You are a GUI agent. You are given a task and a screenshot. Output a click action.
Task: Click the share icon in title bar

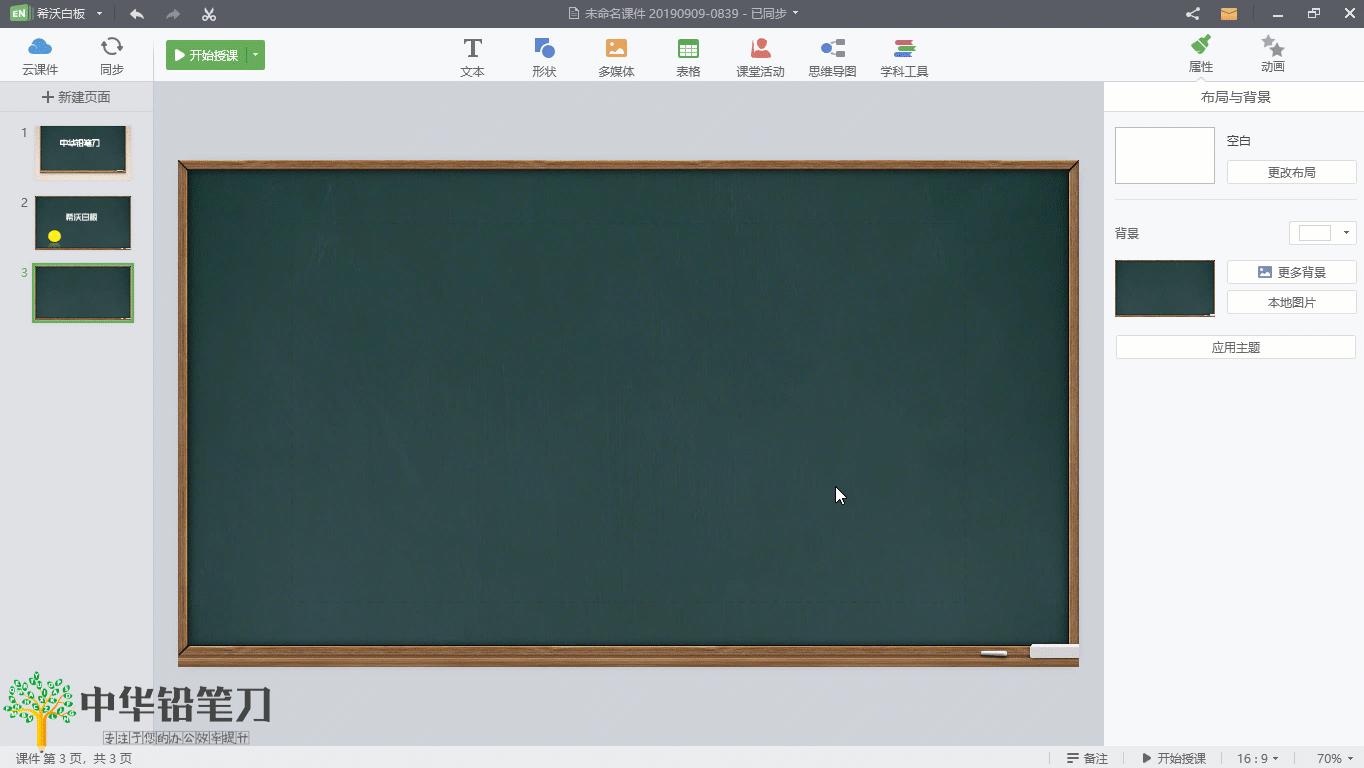point(1192,14)
